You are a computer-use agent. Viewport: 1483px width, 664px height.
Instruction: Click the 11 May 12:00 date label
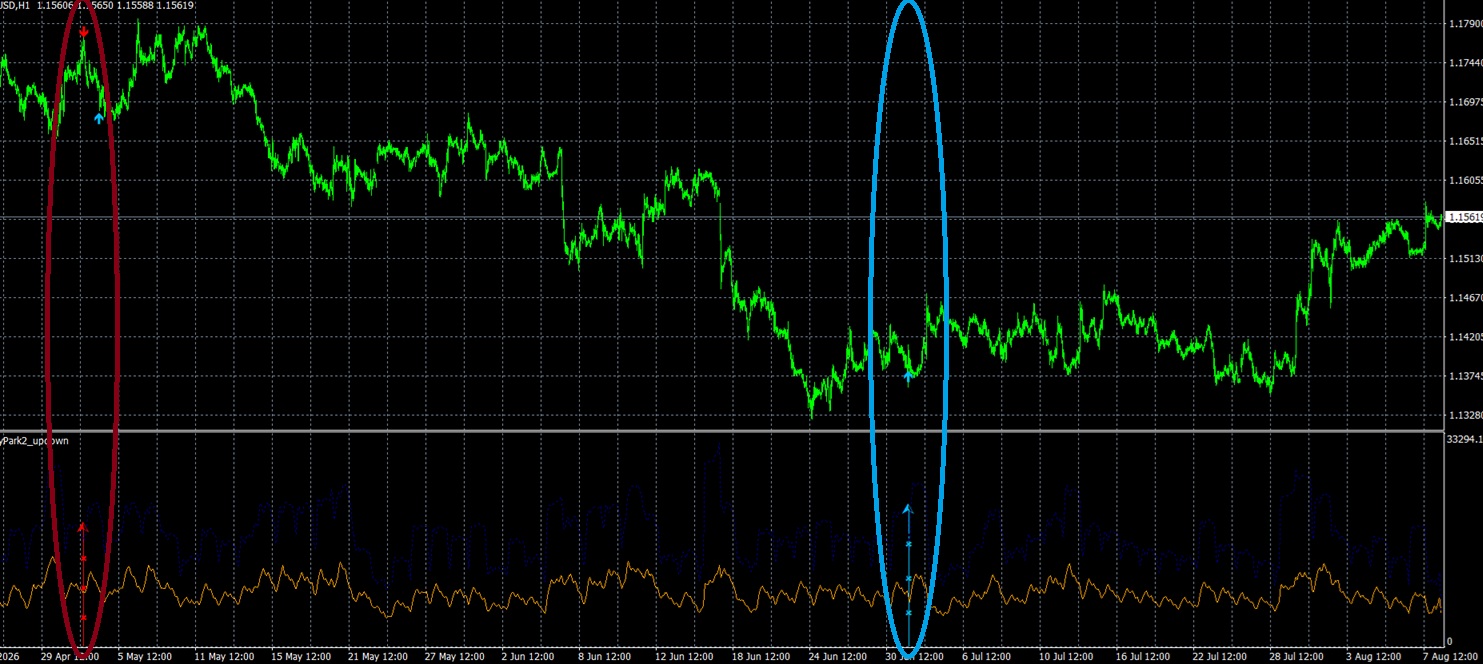[227, 657]
